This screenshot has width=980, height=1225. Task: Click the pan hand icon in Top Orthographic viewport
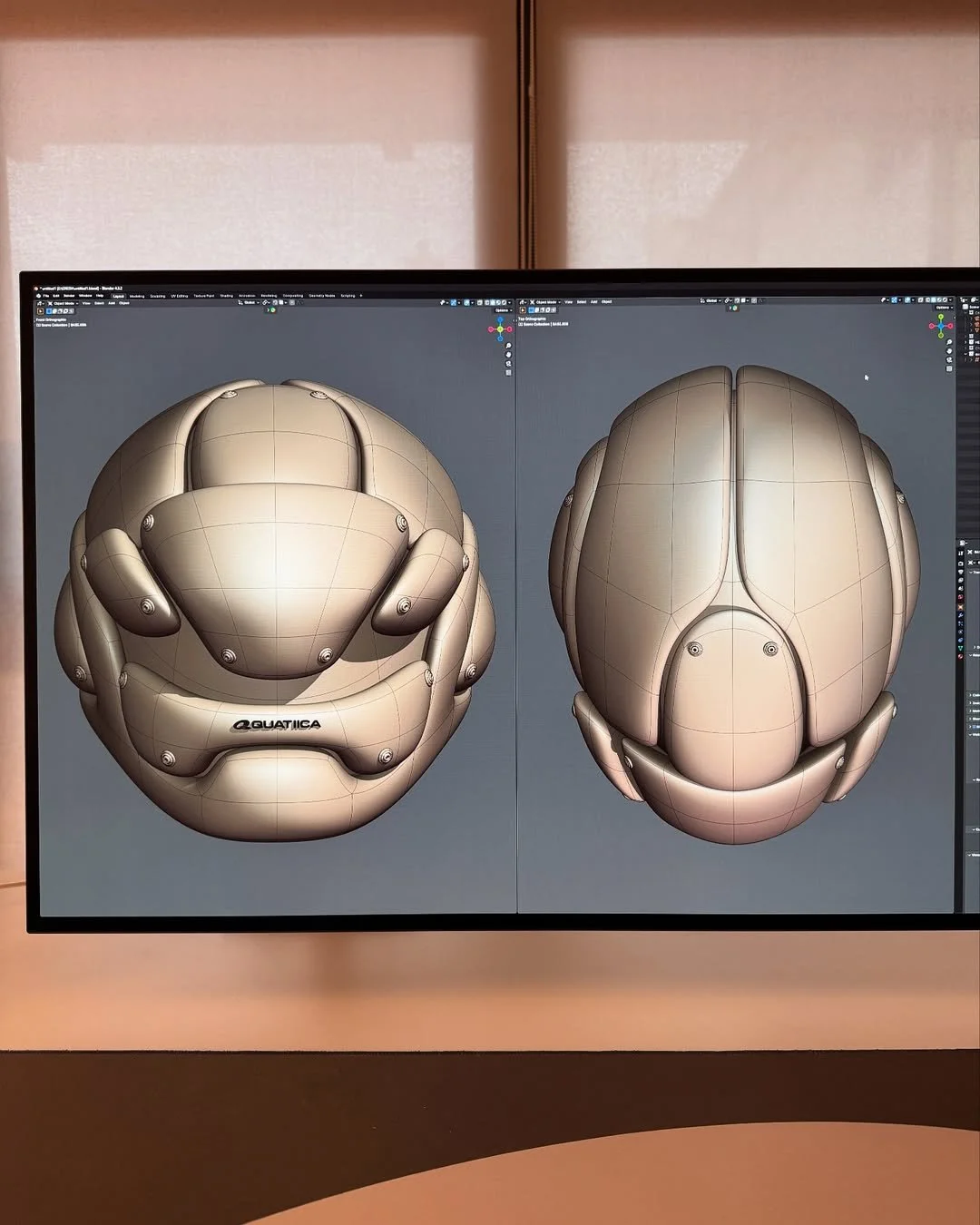click(949, 351)
